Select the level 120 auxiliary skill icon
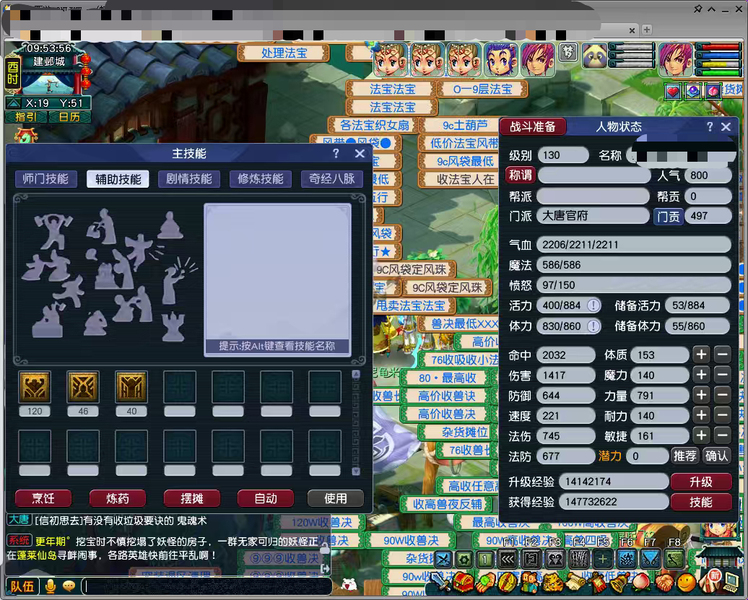 (x=34, y=387)
